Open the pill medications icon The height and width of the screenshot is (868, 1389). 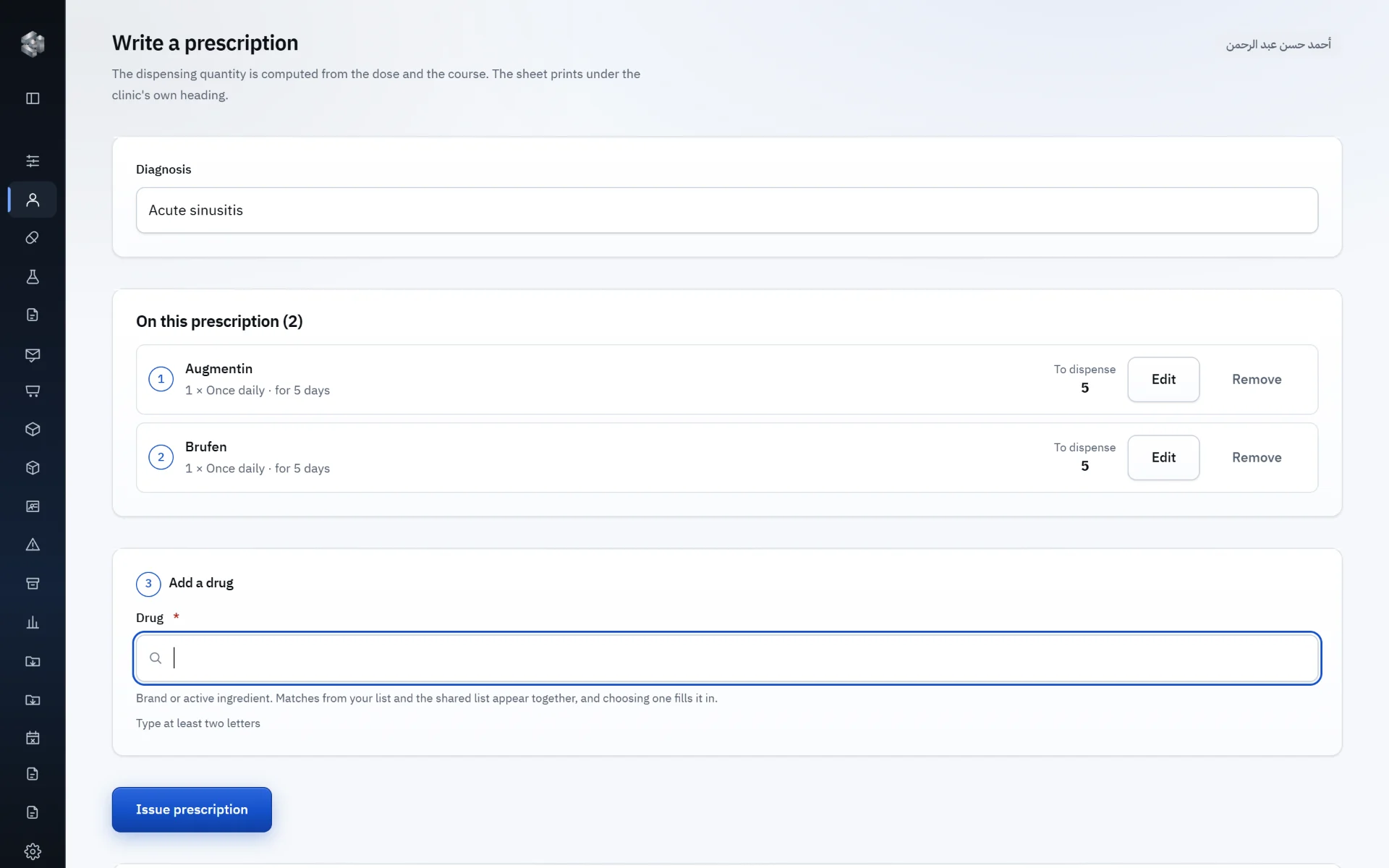pos(33,238)
